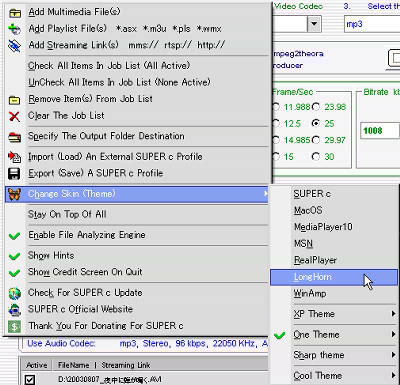Open the Video Codec dropdown arrow

[314, 24]
